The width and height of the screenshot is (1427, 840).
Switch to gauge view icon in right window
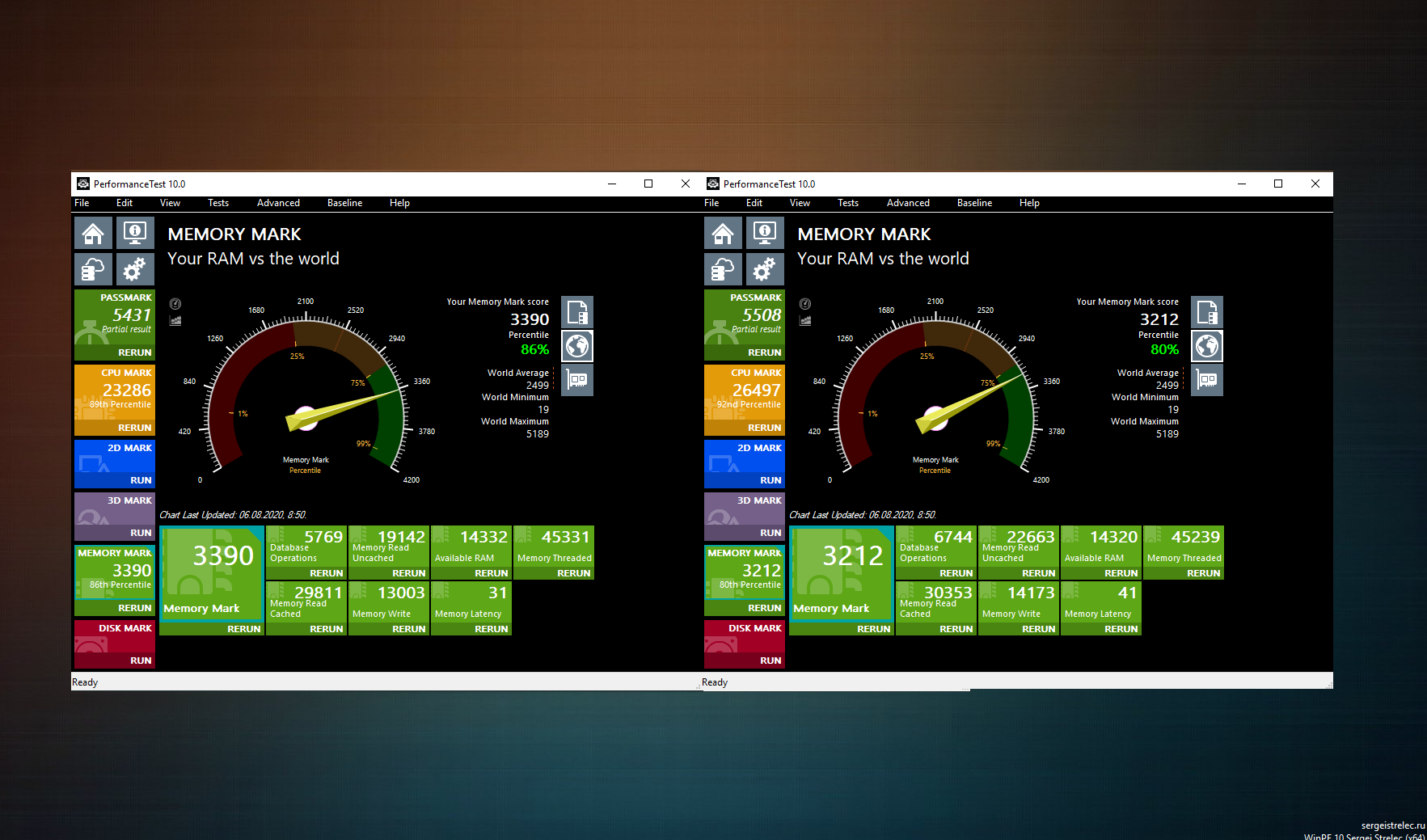click(x=805, y=304)
